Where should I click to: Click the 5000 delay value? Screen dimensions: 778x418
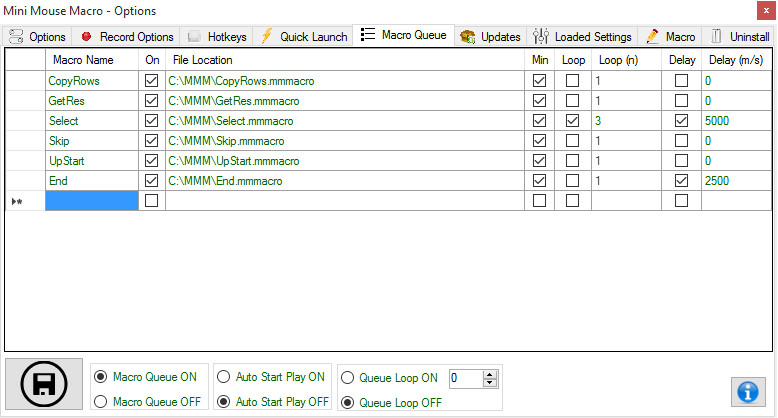[x=717, y=121]
